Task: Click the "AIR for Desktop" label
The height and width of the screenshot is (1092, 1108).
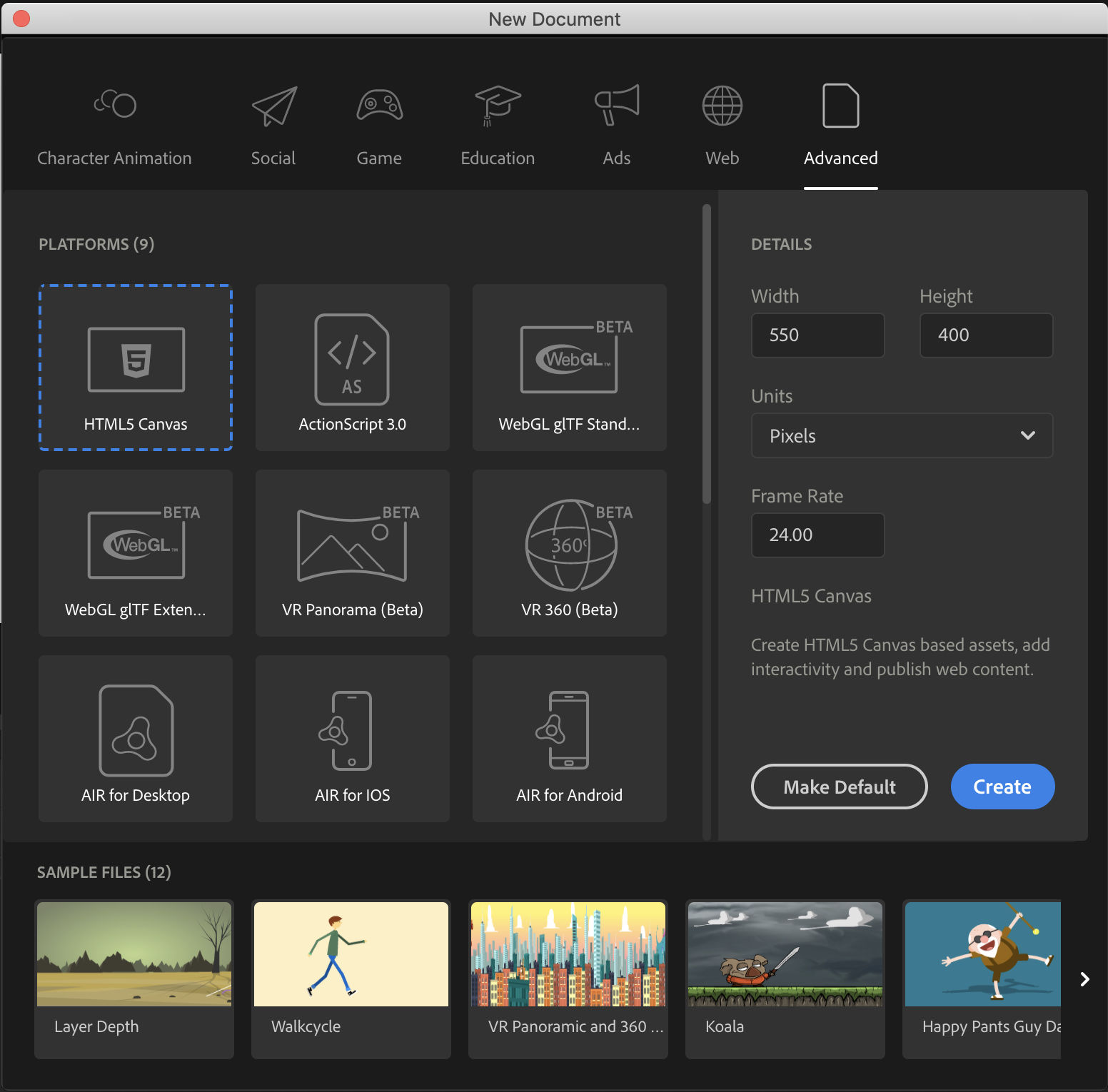Action: 136,796
